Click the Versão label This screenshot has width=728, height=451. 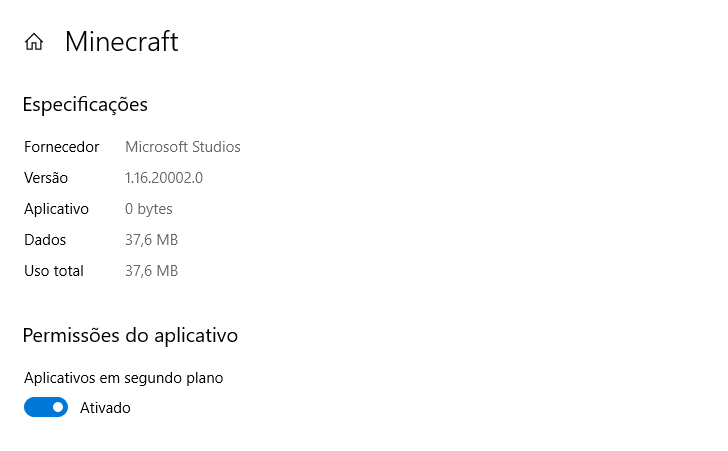click(x=46, y=178)
